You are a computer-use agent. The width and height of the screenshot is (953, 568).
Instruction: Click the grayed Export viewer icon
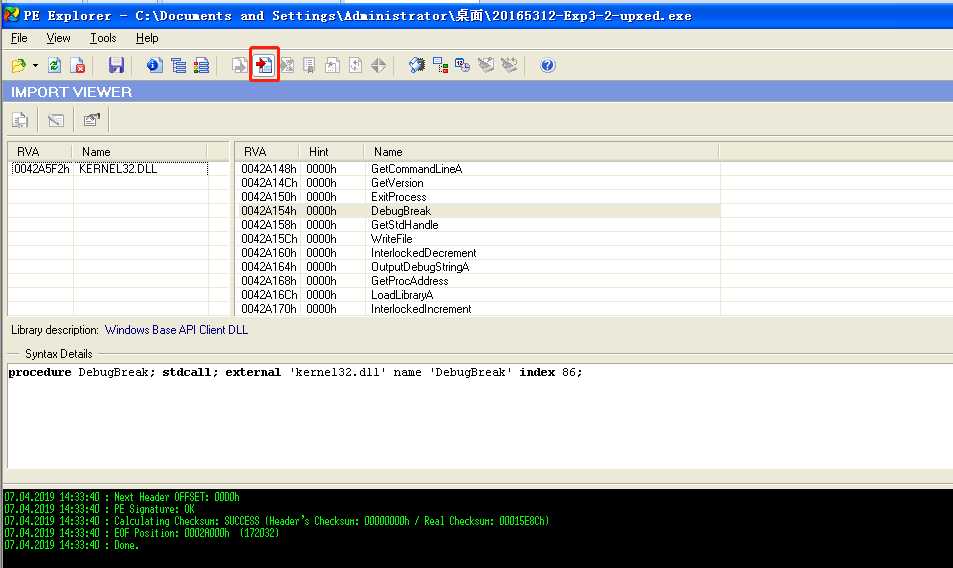coord(240,65)
